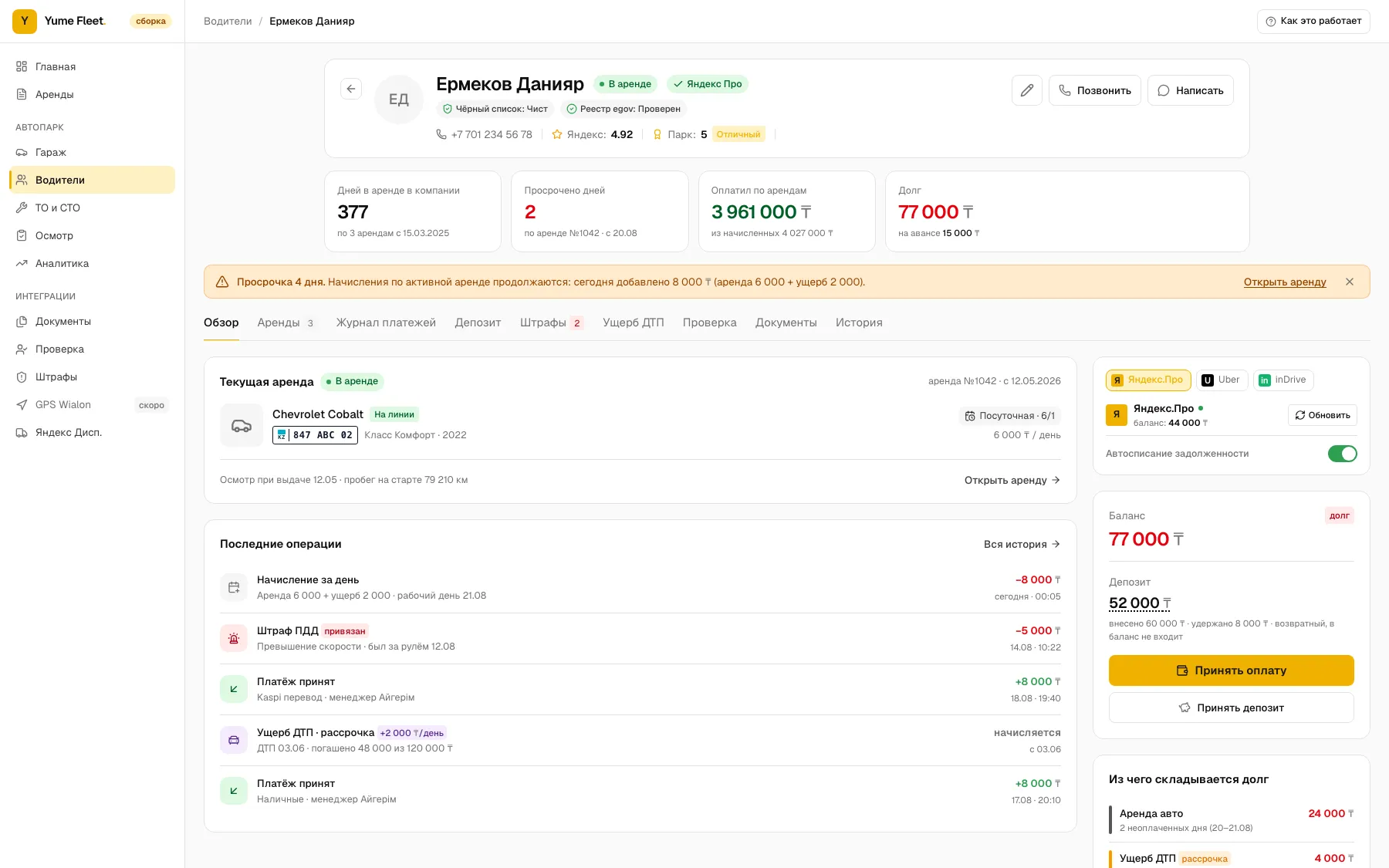1389x868 pixels.
Task: Switch to the Ущерб ДТП tab
Action: coord(634,323)
